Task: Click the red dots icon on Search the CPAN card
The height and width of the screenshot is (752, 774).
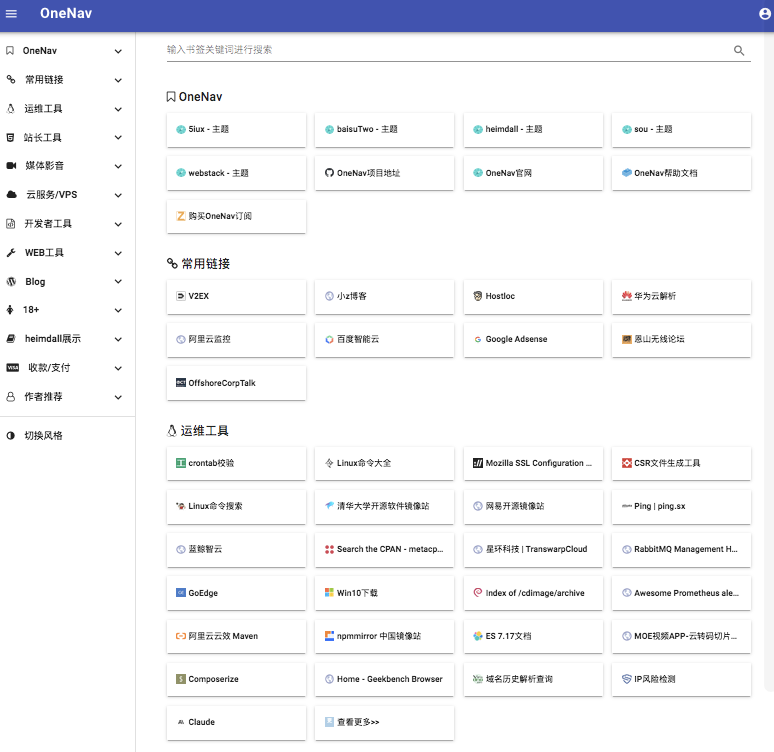Action: coord(329,550)
